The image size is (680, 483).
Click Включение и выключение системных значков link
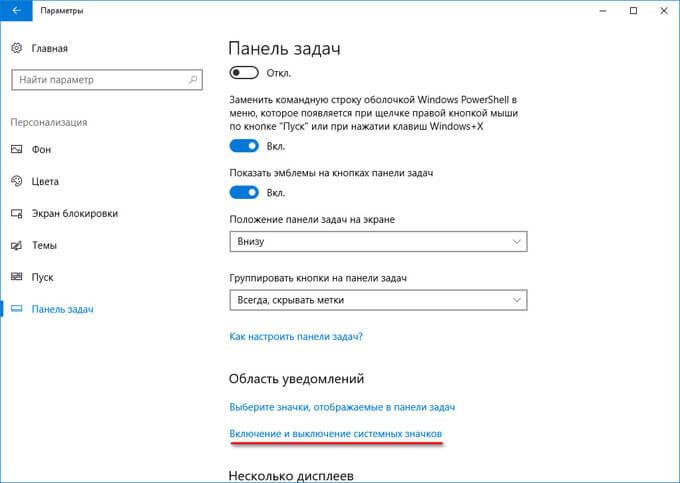pyautogui.click(x=336, y=434)
